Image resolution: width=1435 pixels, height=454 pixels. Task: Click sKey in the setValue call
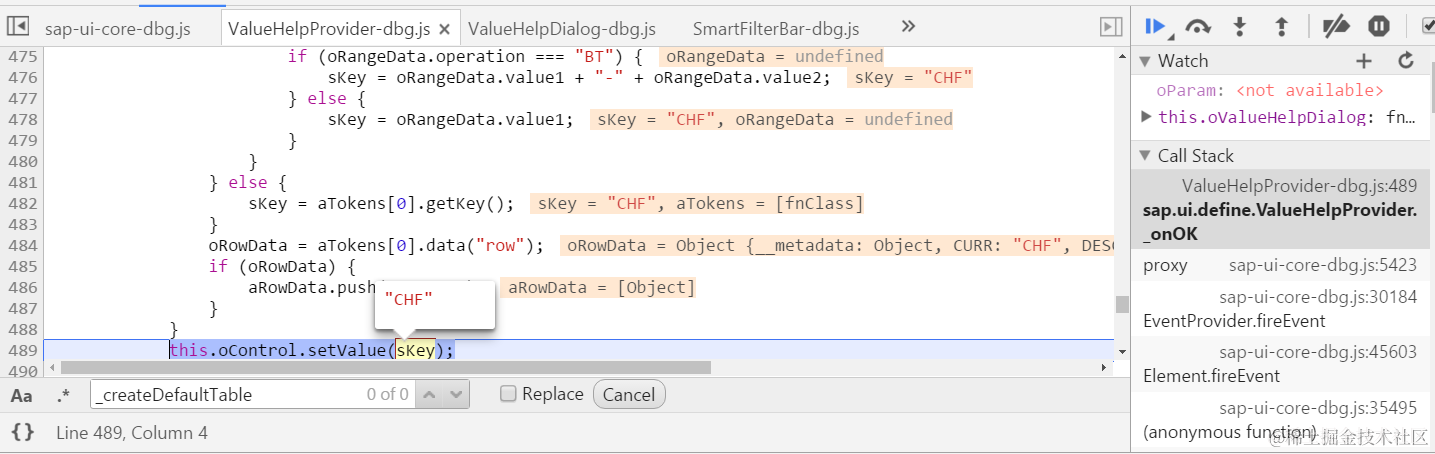point(415,350)
